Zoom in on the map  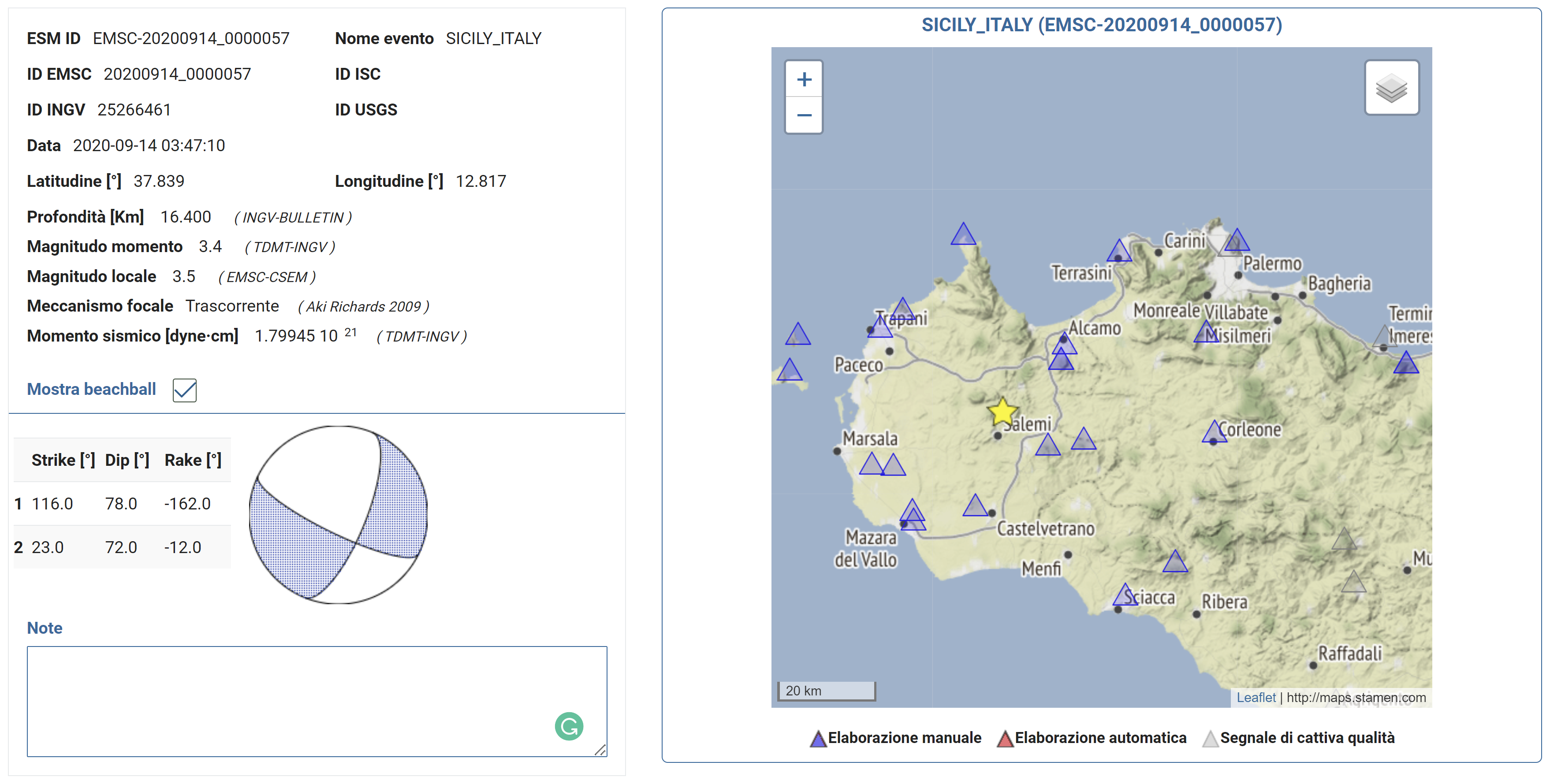point(804,79)
